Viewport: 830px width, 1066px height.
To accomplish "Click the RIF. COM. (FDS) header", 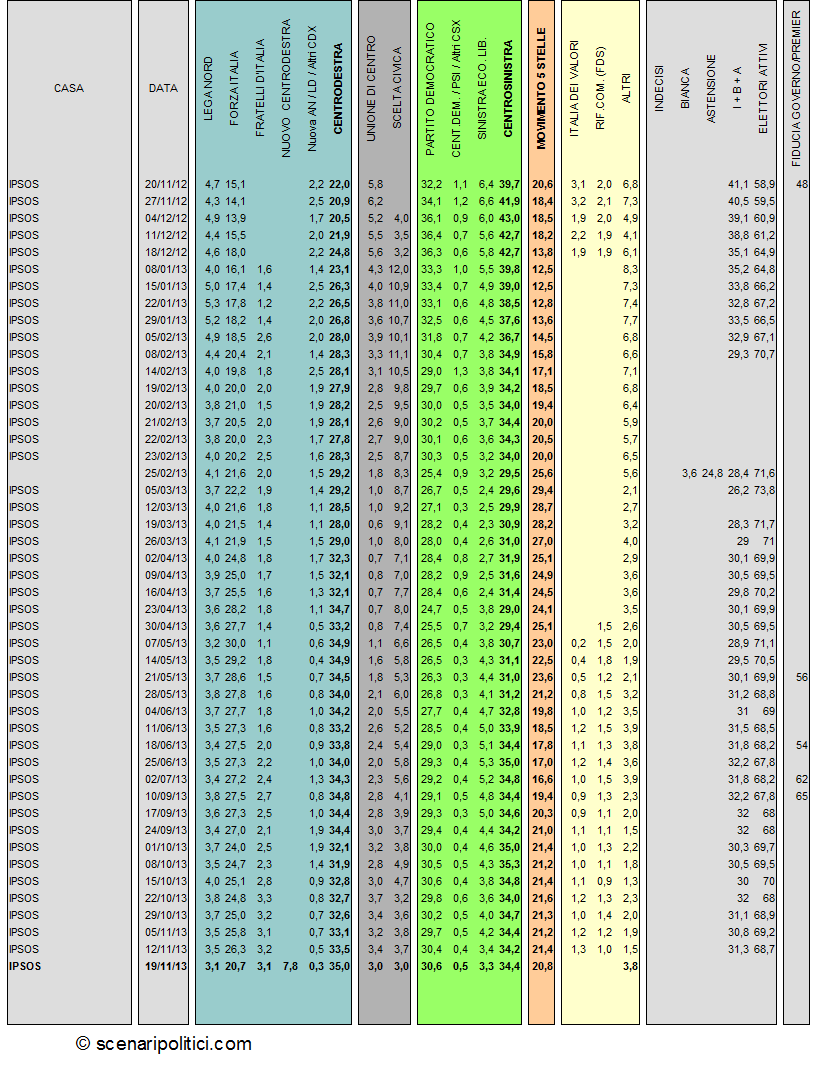I will click(600, 88).
